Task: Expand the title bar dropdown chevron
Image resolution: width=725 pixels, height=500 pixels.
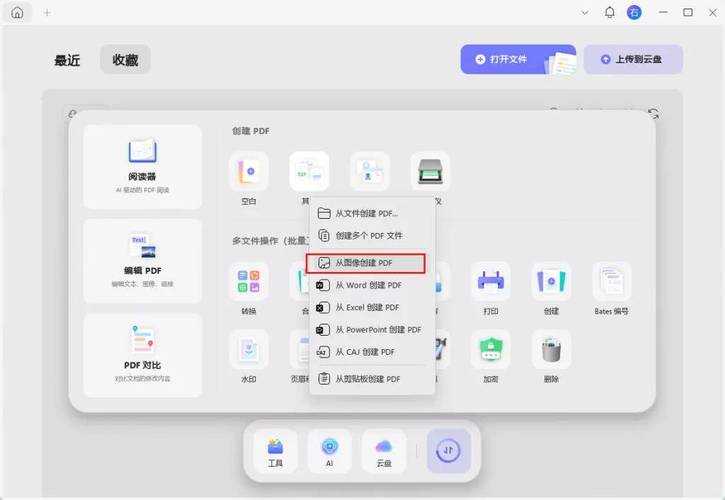Action: [x=585, y=12]
